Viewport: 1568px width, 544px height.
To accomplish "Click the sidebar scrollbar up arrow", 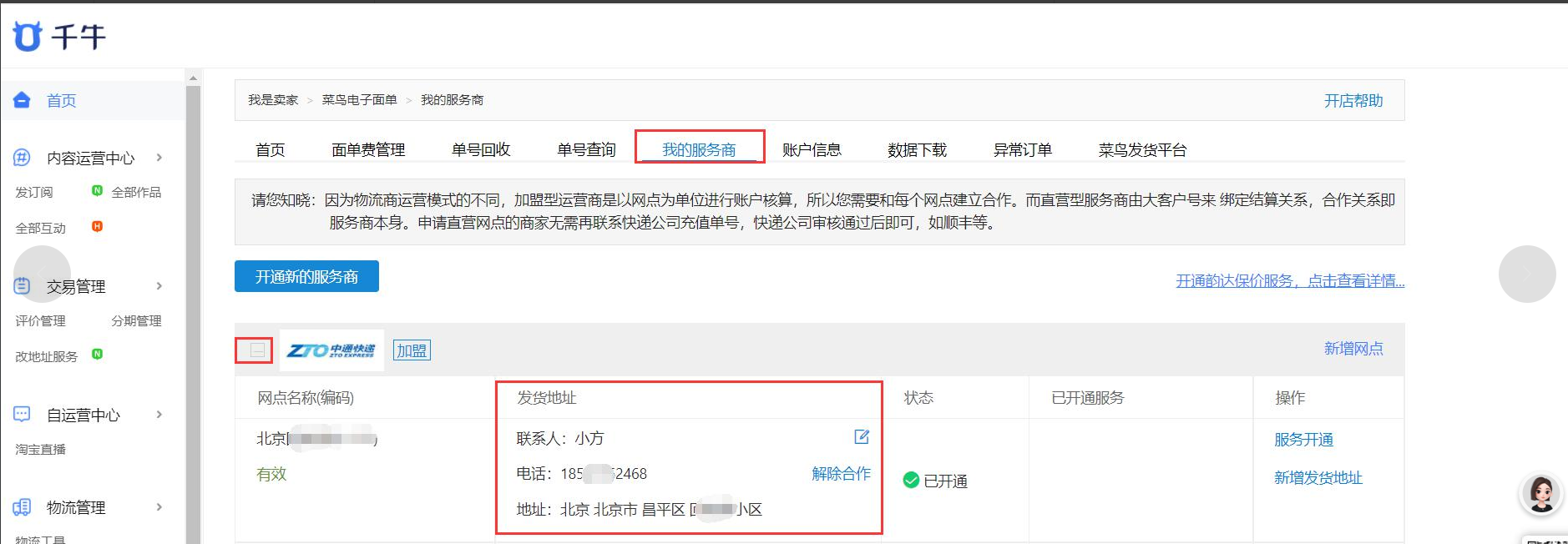I will (193, 78).
